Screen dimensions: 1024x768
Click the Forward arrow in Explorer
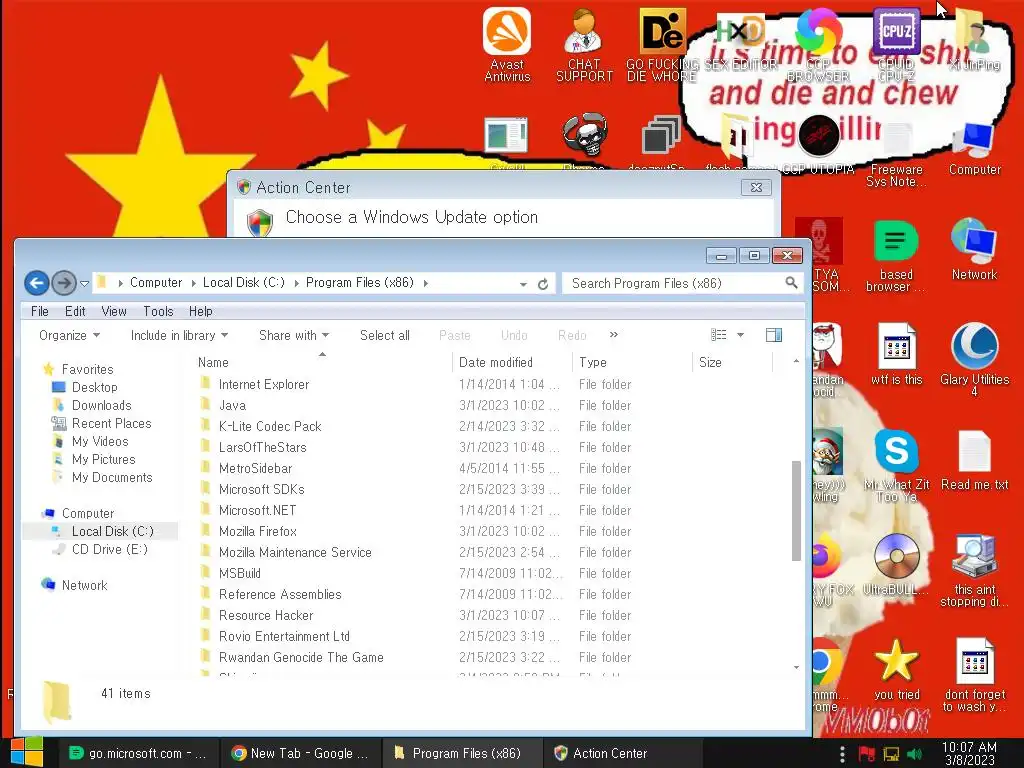(63, 283)
